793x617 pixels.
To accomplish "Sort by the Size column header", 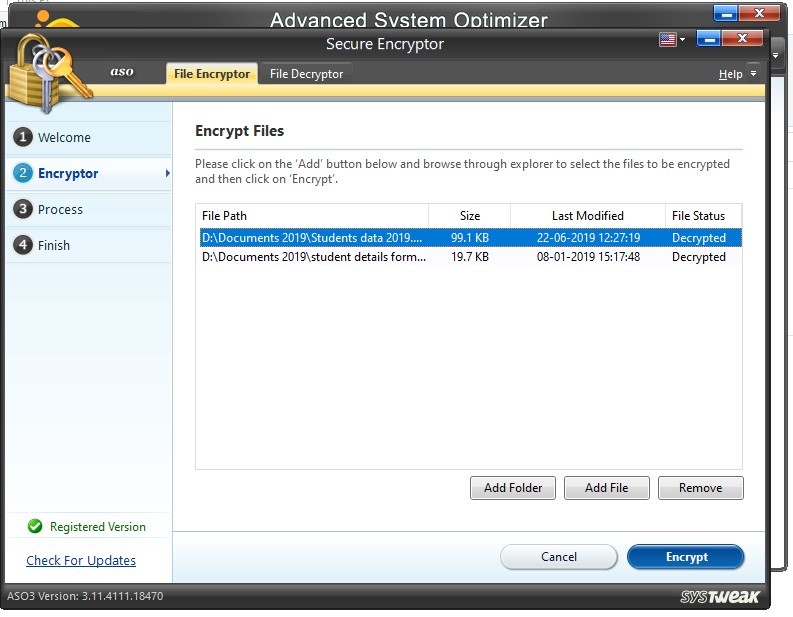I will coord(469,216).
